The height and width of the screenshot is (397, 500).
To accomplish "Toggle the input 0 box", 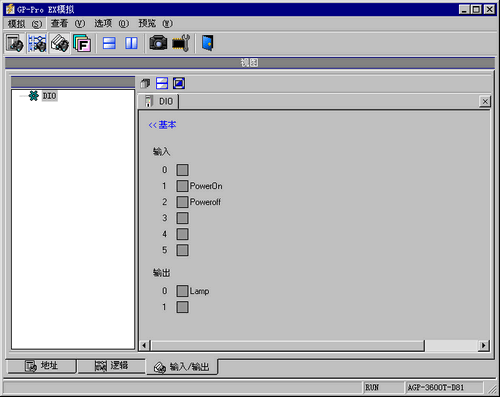I will point(182,170).
